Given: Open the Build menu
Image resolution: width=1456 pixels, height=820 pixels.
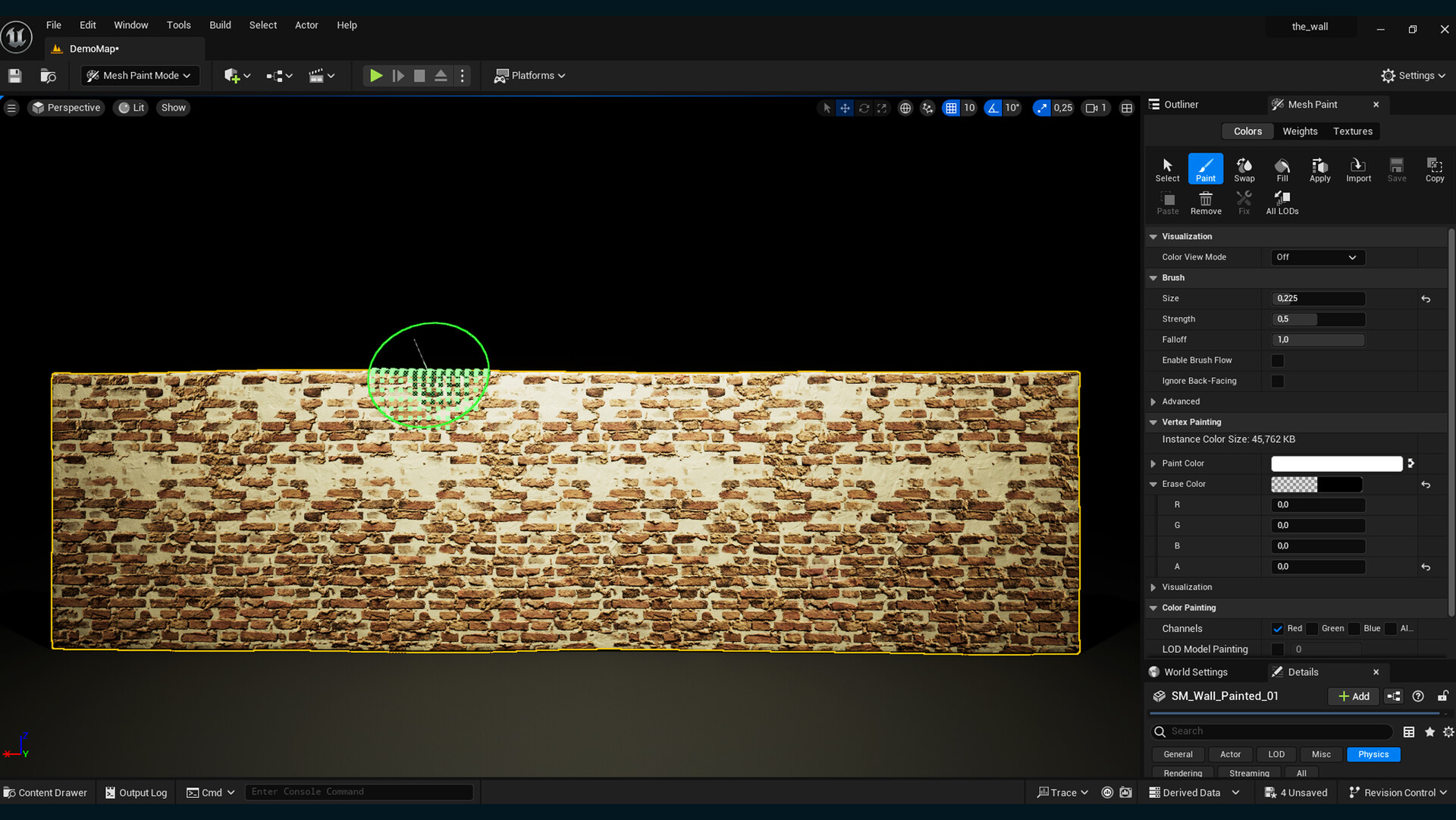Looking at the screenshot, I should [x=220, y=25].
